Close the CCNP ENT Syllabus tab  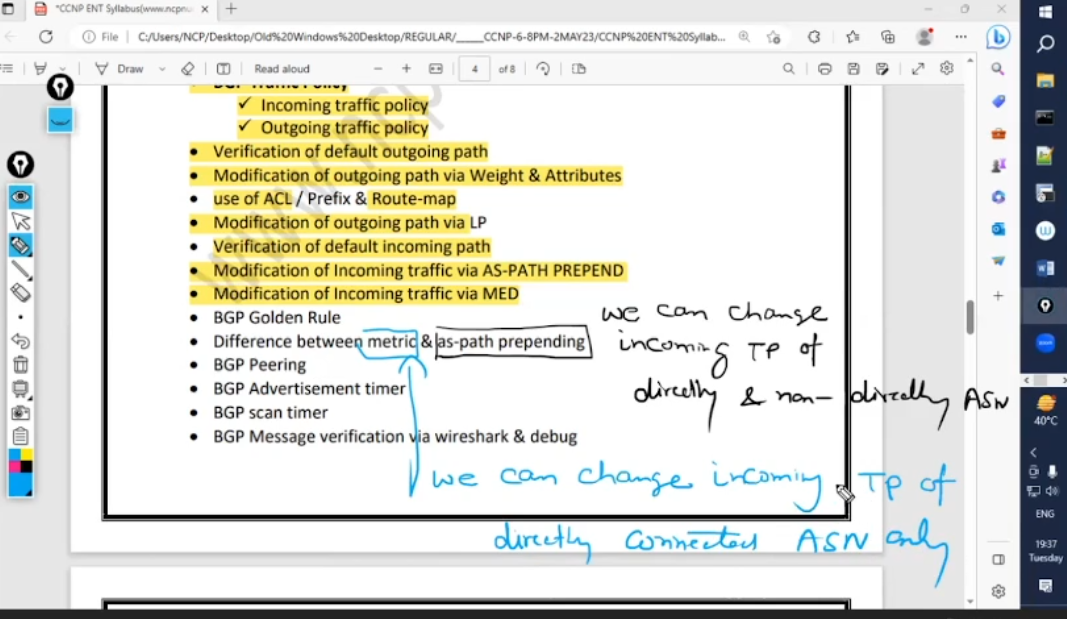[x=204, y=10]
